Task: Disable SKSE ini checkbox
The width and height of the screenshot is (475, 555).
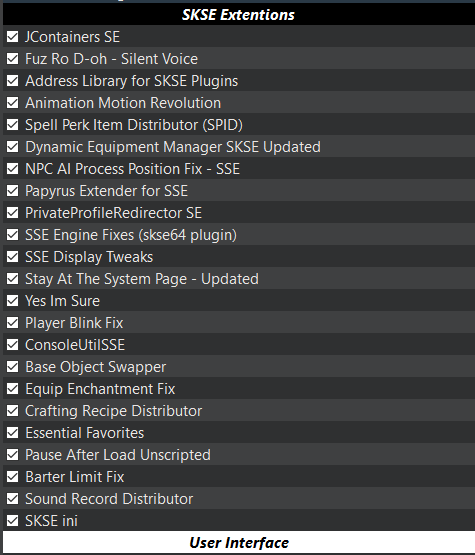Action: click(x=13, y=521)
